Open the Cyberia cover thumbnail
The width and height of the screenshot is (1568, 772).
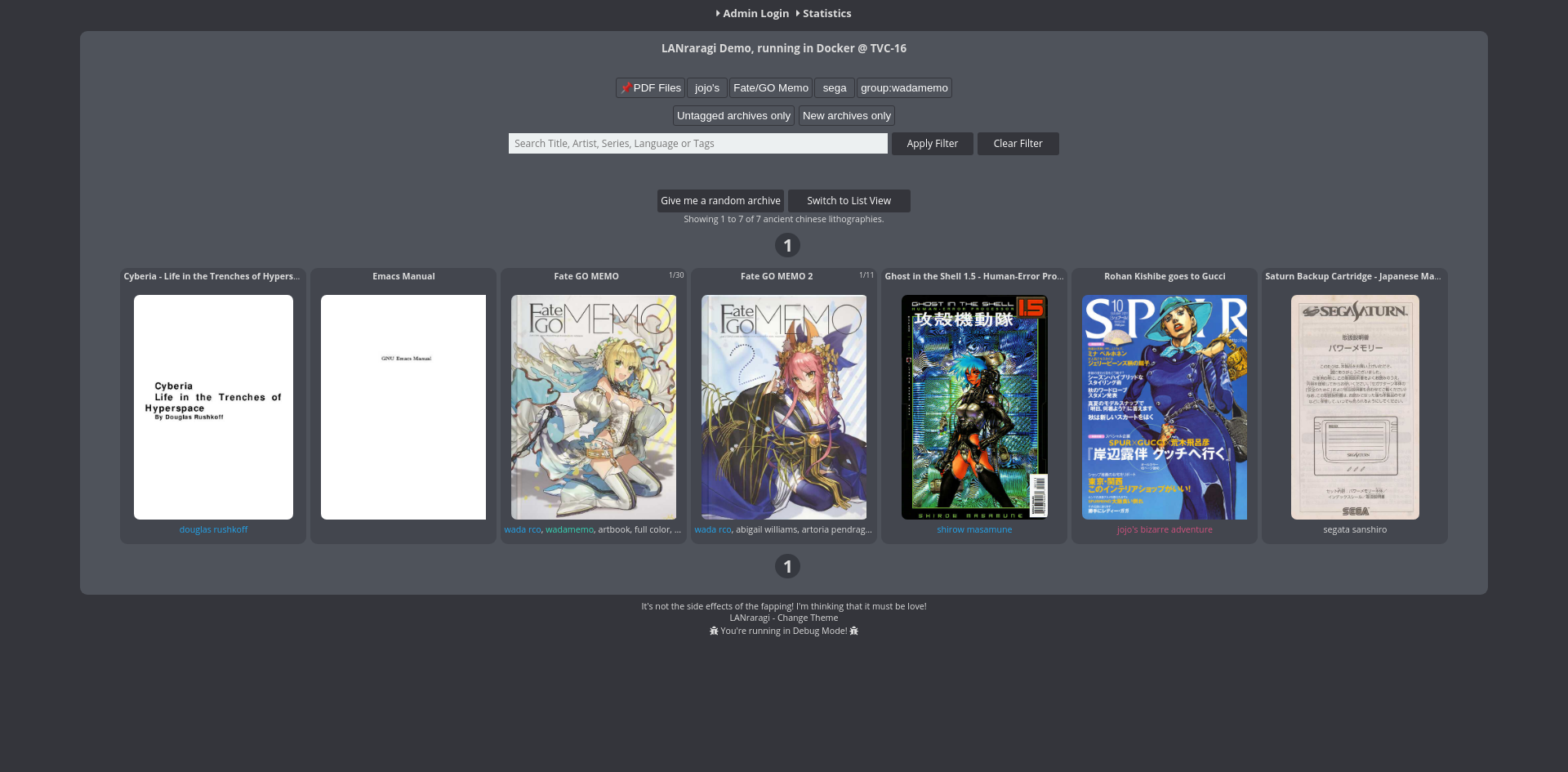point(213,407)
